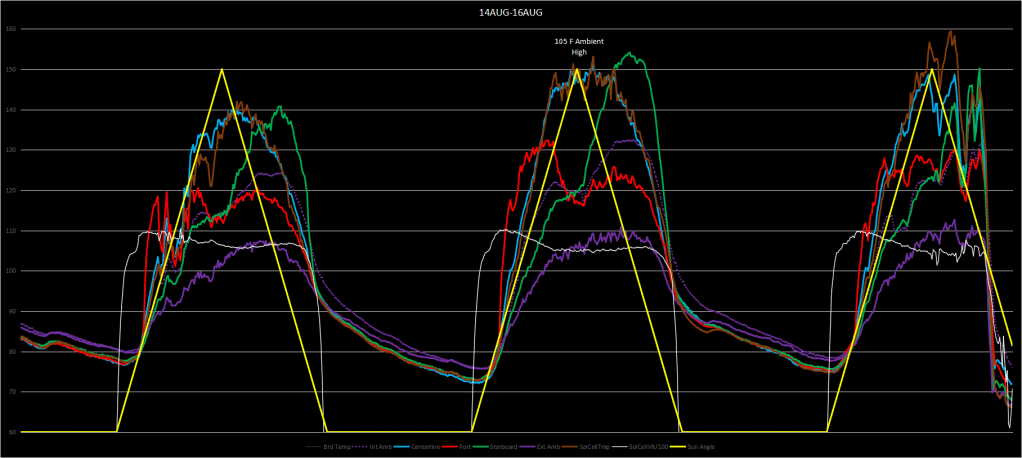Viewport: 1022px width, 458px height.
Task: Click the red Port legend line swatch
Action: point(449,447)
